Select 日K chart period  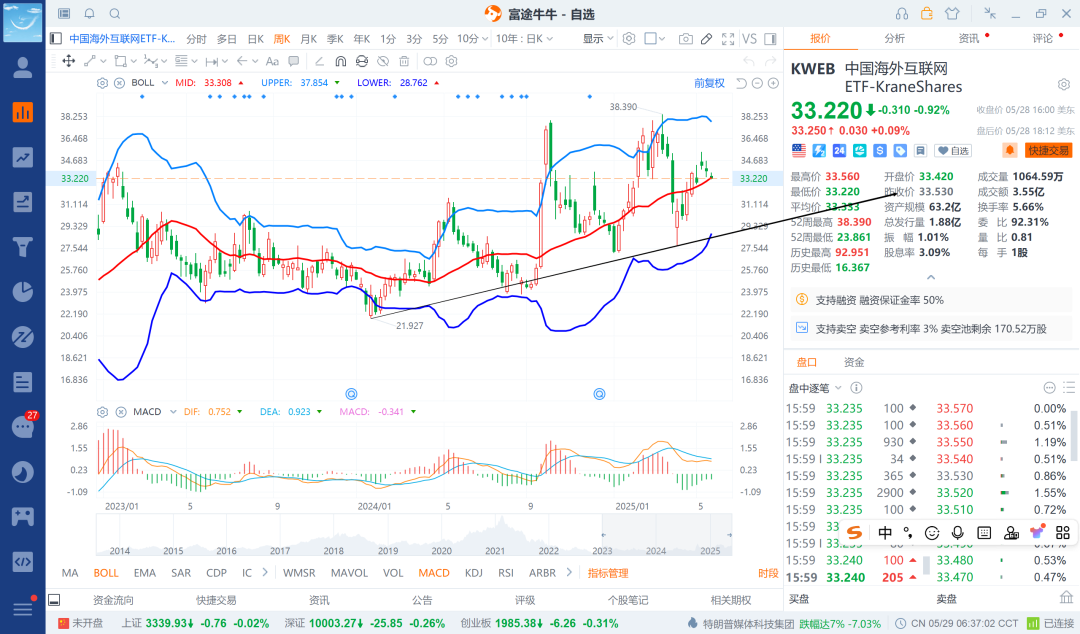[256, 39]
